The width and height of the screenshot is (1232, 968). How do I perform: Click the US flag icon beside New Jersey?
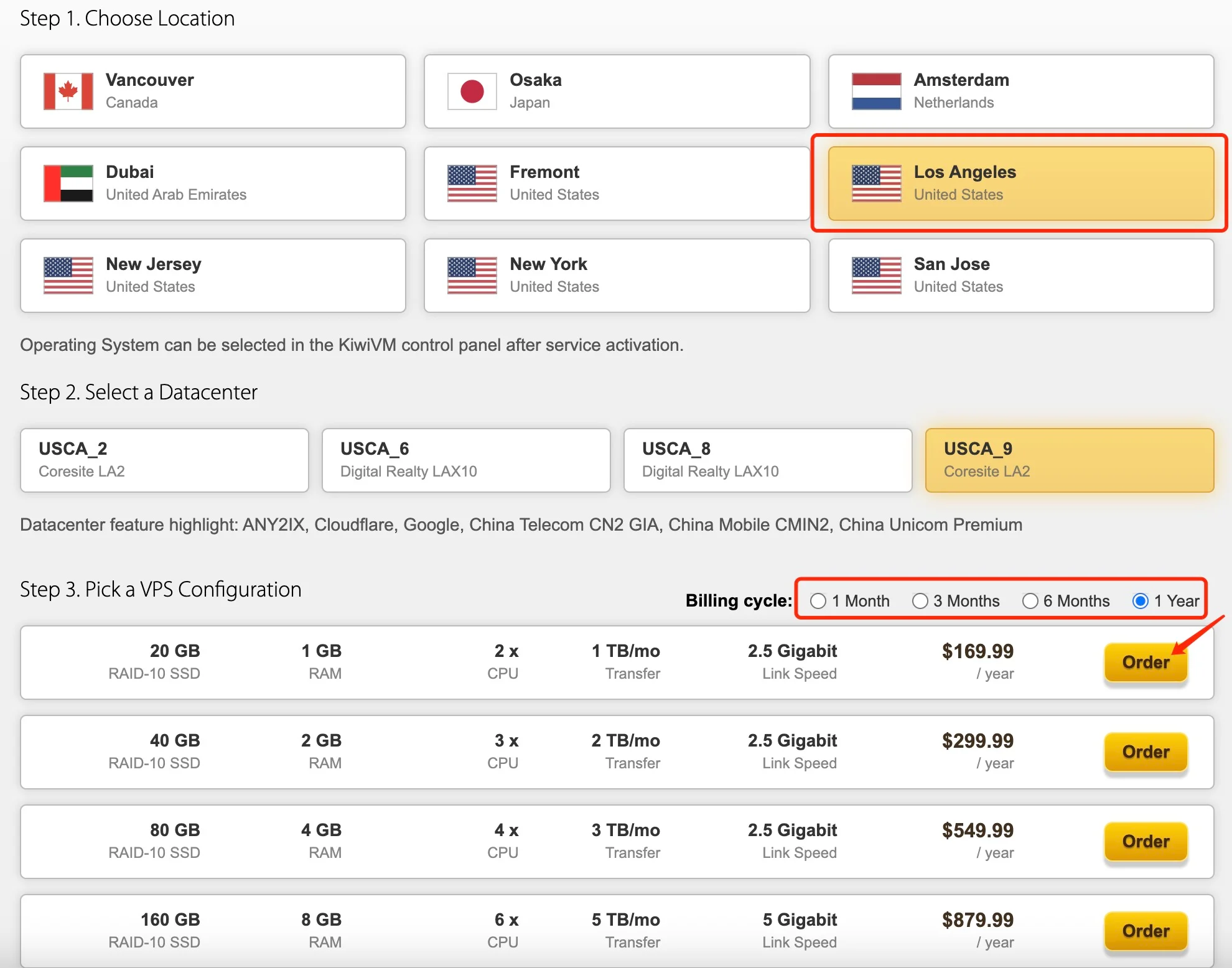(x=68, y=276)
